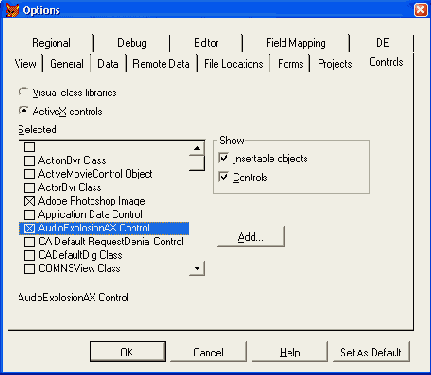Switch to File Locations tab
The height and width of the screenshot is (375, 431).
[x=234, y=64]
